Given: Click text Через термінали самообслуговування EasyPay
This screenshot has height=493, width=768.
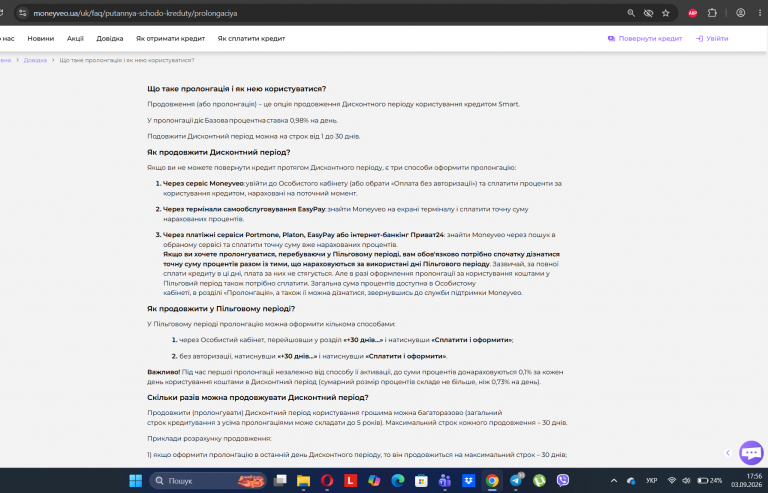Looking at the screenshot, I should pos(244,209).
